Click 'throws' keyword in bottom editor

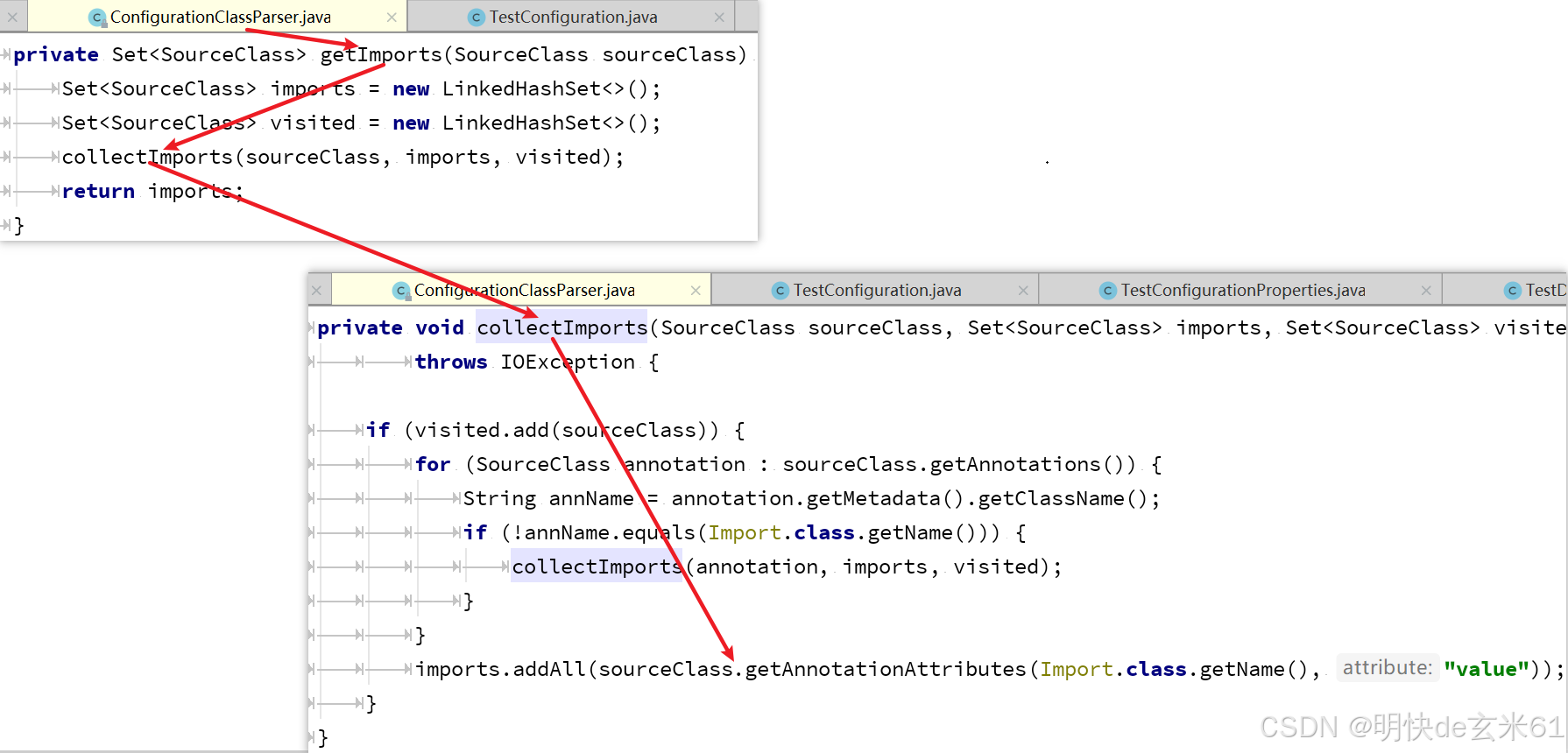[451, 362]
